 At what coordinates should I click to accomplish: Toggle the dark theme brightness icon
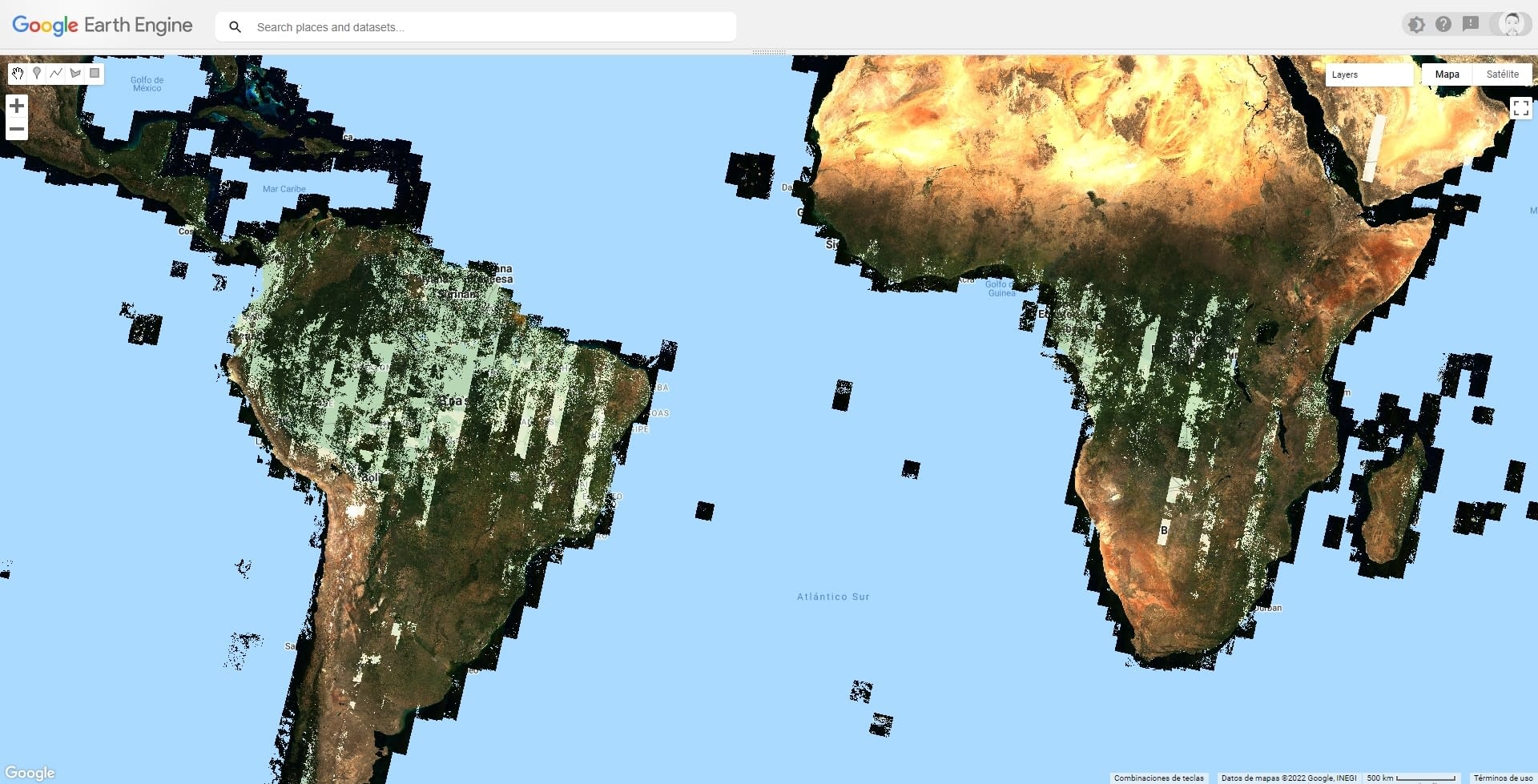1416,25
